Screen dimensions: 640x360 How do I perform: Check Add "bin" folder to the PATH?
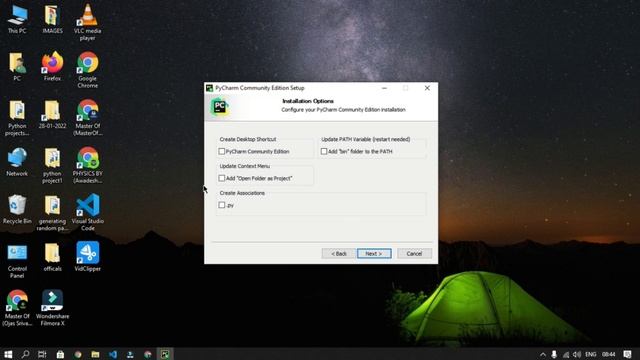click(324, 151)
